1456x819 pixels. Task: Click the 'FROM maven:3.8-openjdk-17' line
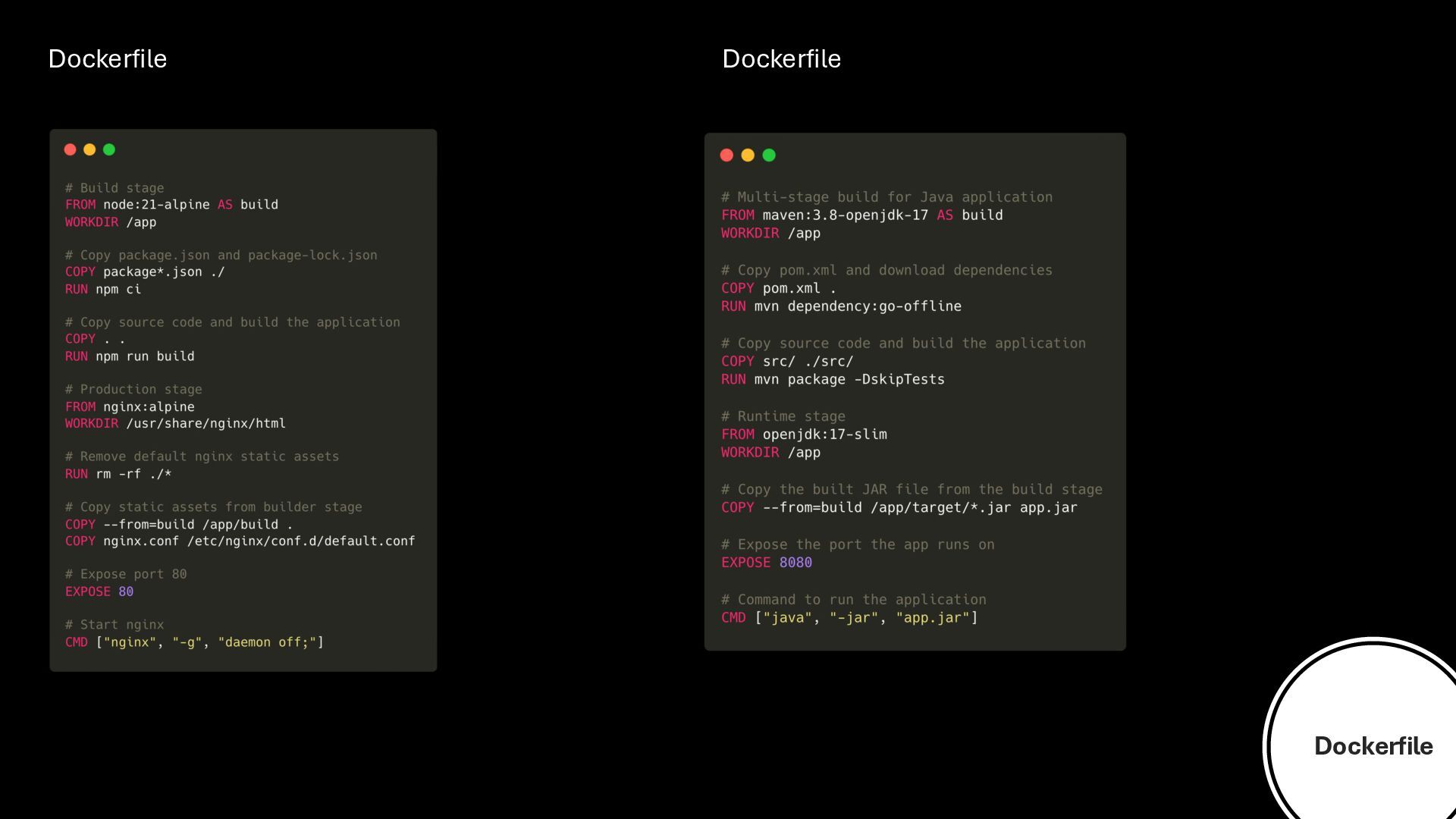[x=861, y=215]
